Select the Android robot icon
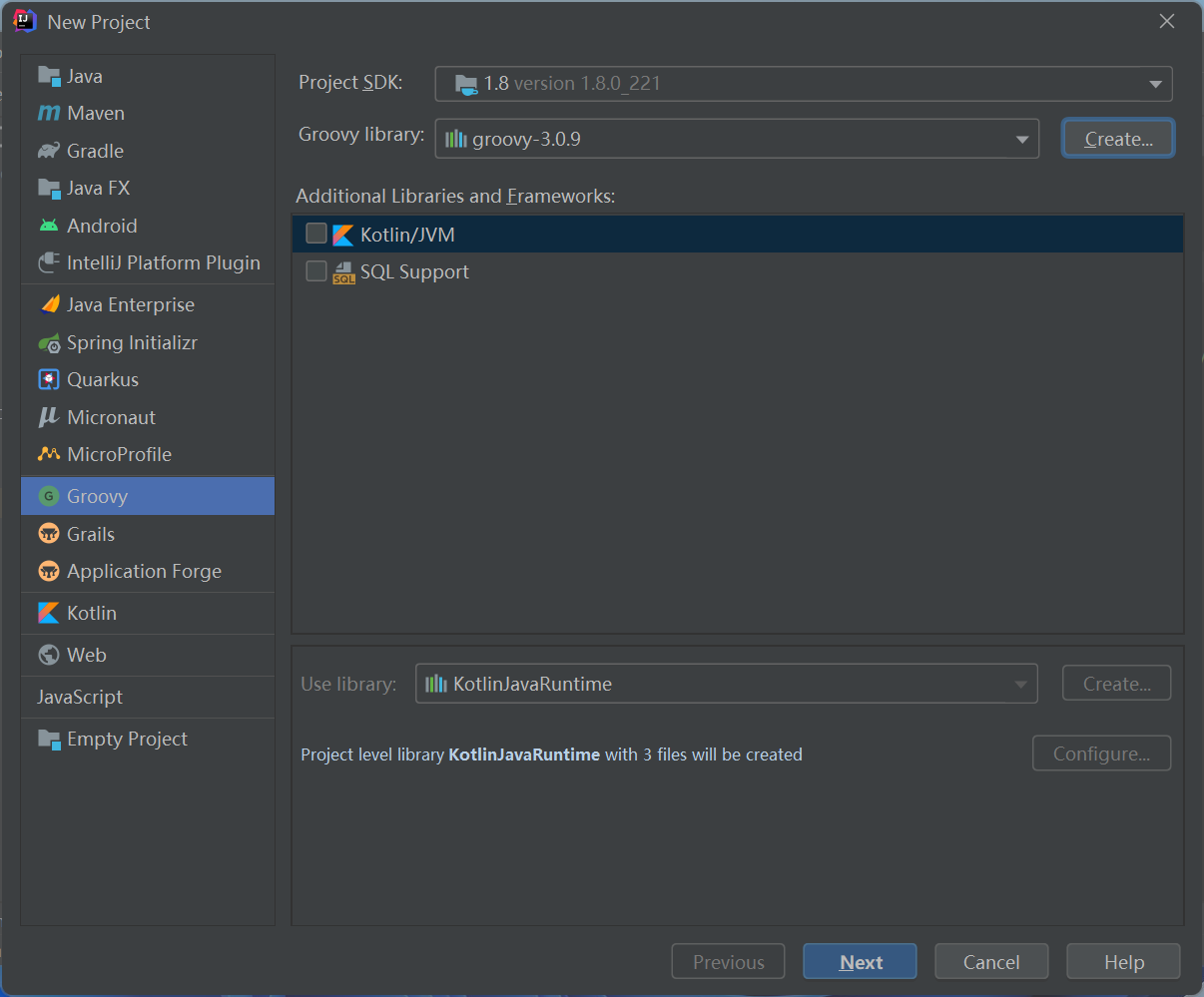The width and height of the screenshot is (1204, 997). (x=49, y=226)
